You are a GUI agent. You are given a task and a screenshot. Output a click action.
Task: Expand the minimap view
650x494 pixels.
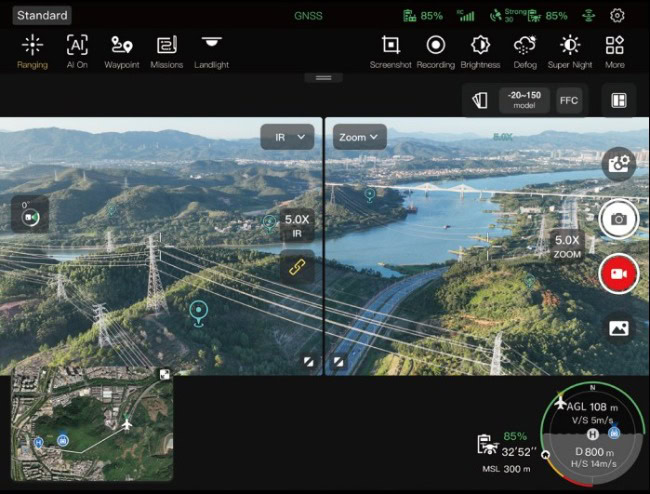click(x=165, y=375)
